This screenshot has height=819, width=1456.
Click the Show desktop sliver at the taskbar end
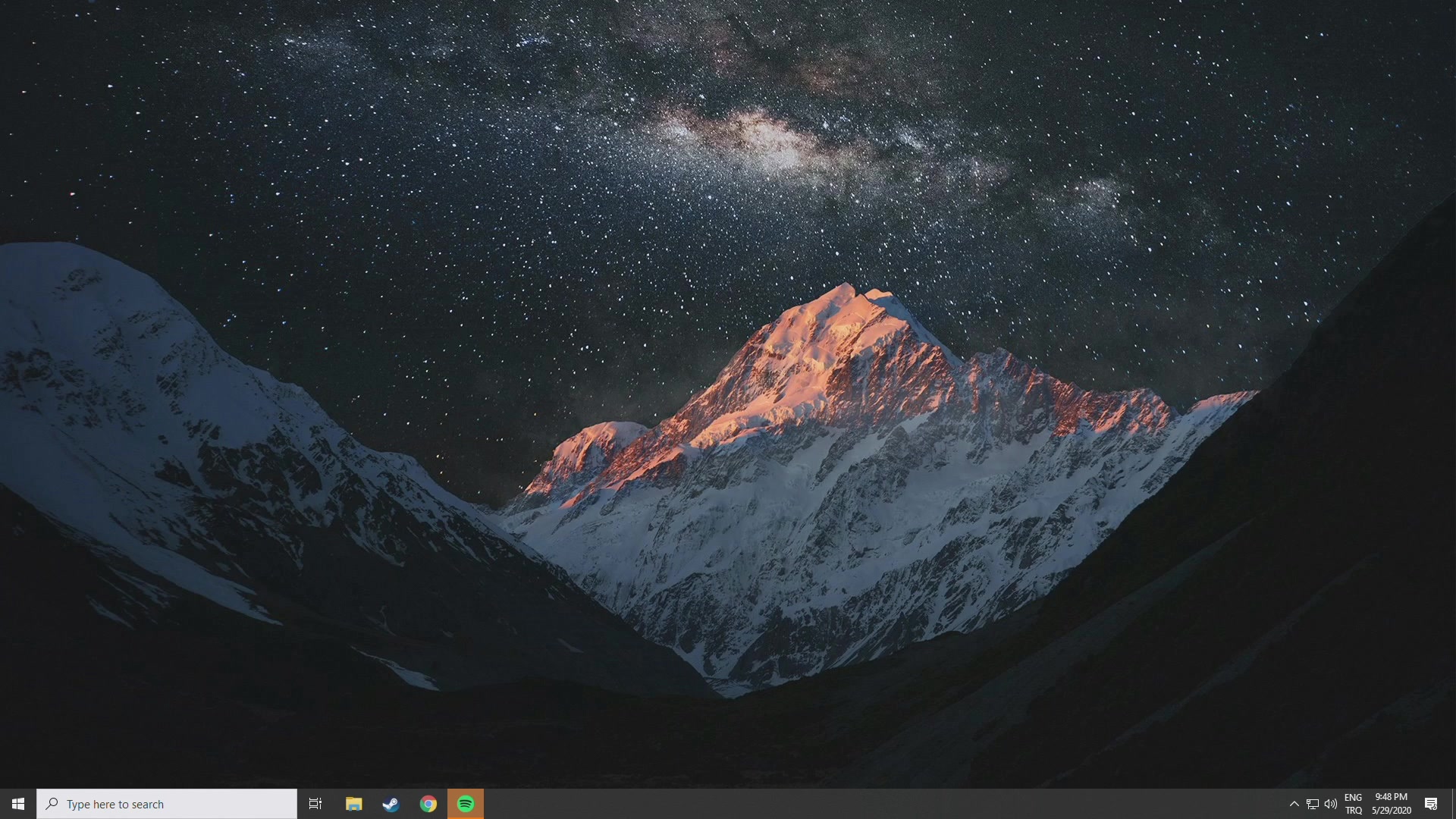[1453, 804]
